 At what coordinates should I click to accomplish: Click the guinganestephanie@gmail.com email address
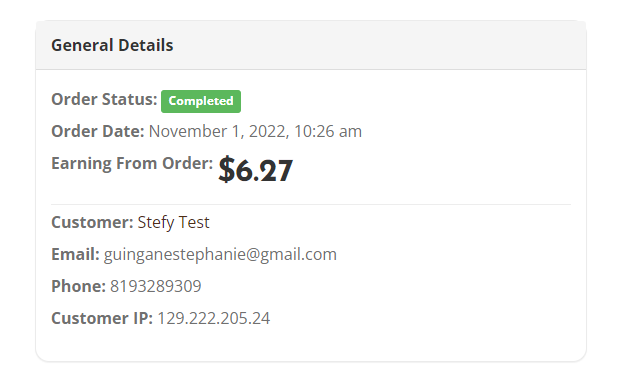pos(220,255)
